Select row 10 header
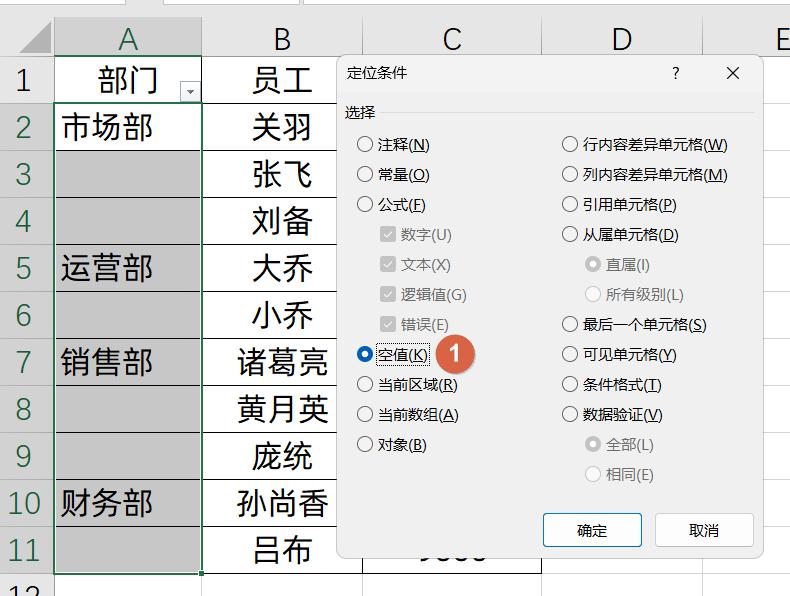Image resolution: width=790 pixels, height=596 pixels. click(26, 503)
